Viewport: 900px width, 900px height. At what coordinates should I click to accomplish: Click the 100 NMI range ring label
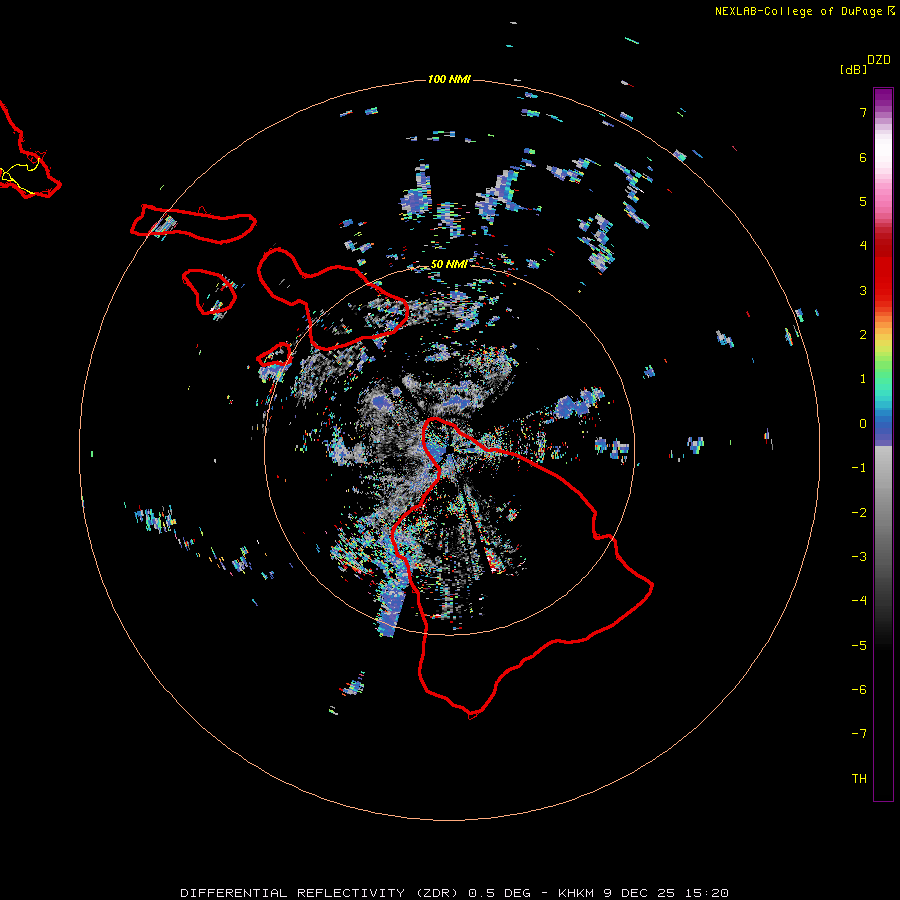click(449, 79)
